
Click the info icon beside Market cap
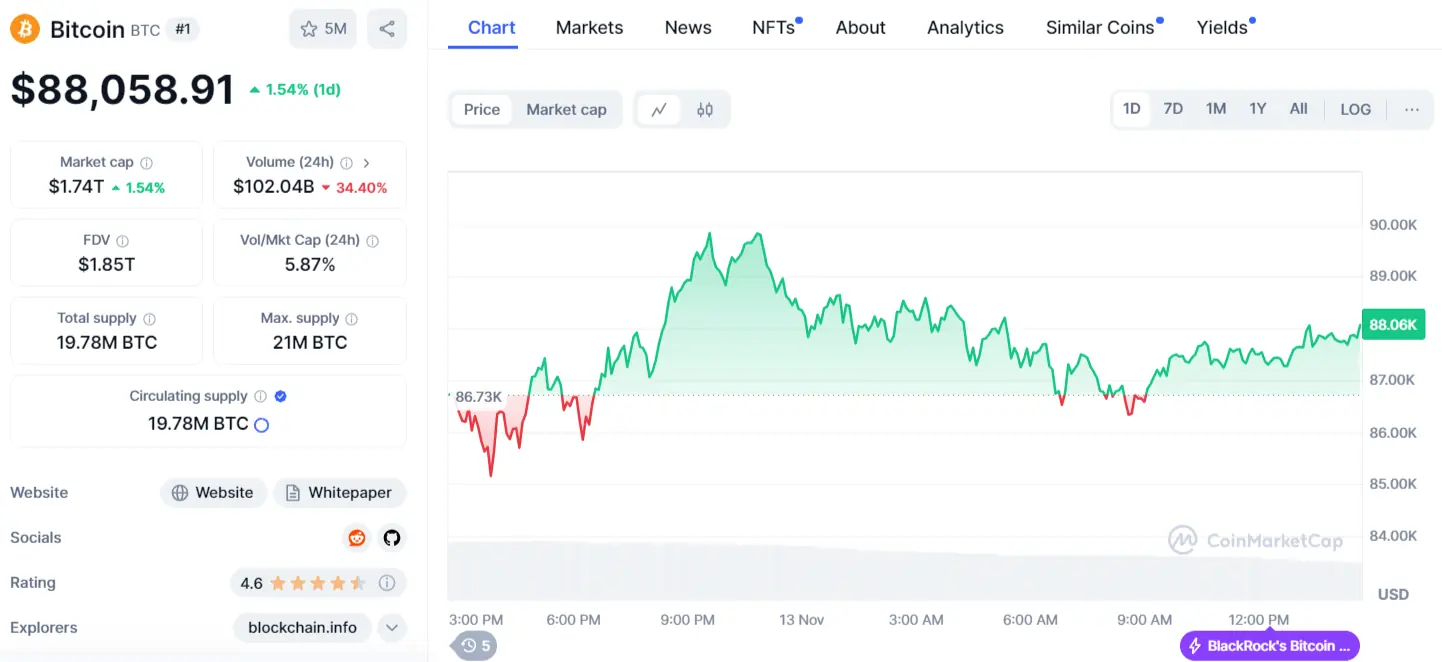pos(147,162)
